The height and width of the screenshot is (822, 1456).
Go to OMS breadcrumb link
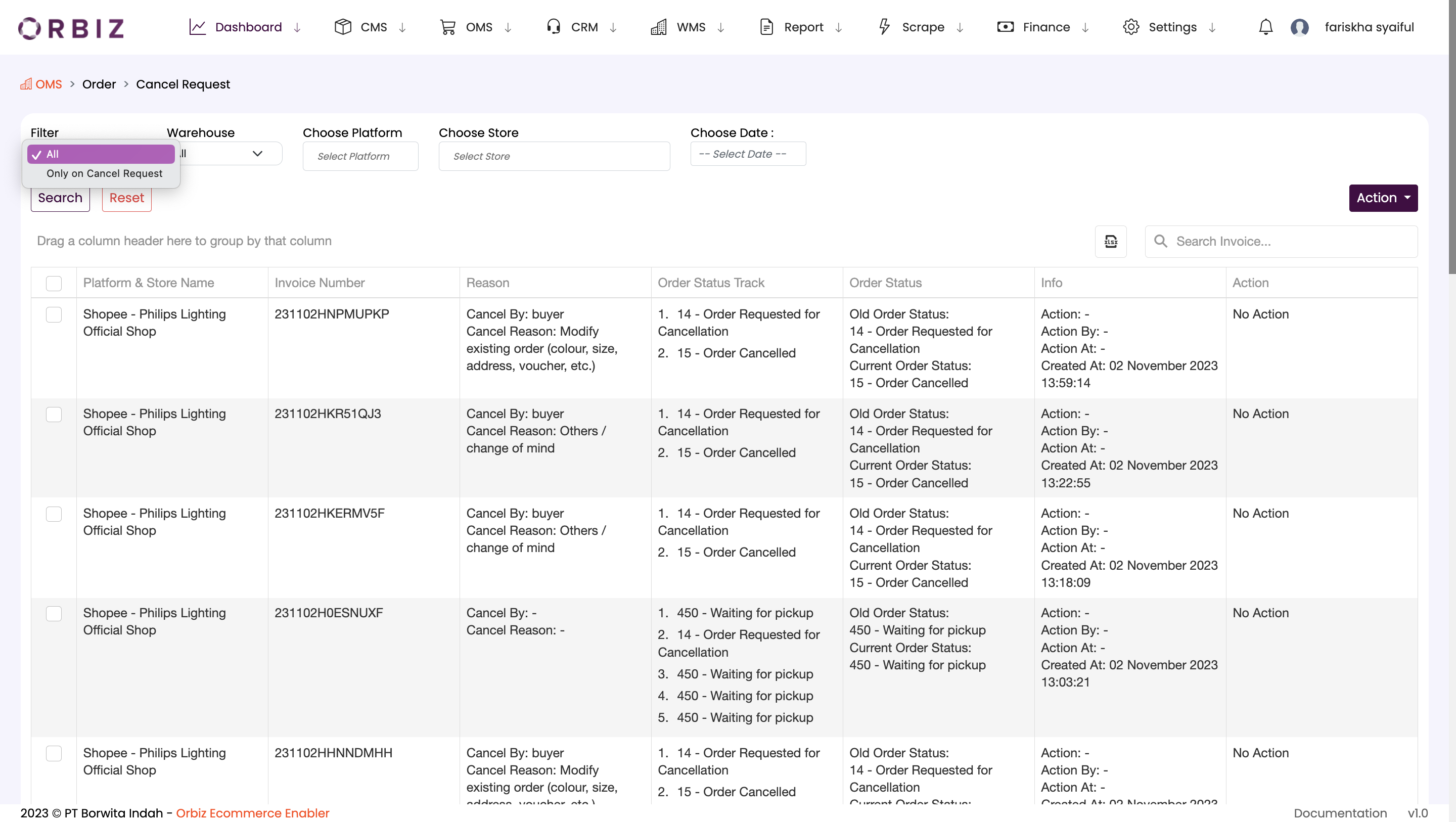click(x=49, y=84)
